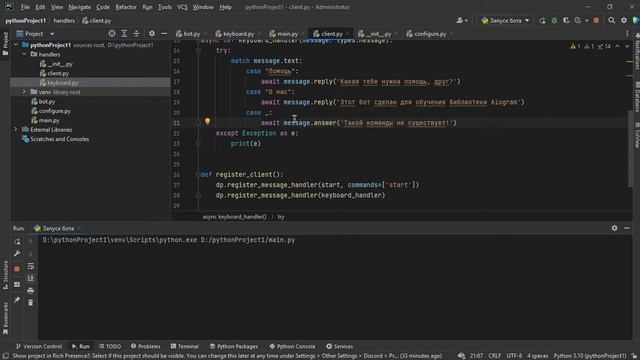This screenshot has width=640, height=360.
Task: Click the rerun icon in the Run panel
Action: tap(17, 242)
